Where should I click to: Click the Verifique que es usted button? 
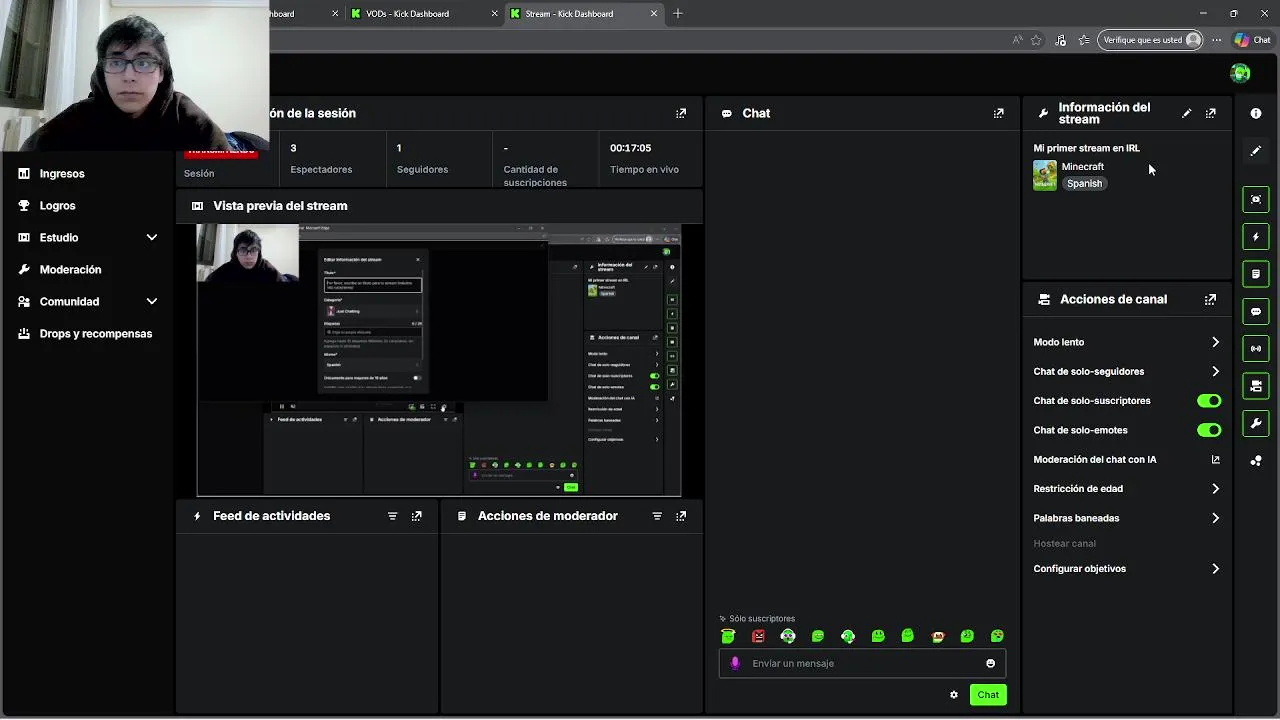click(x=1150, y=40)
